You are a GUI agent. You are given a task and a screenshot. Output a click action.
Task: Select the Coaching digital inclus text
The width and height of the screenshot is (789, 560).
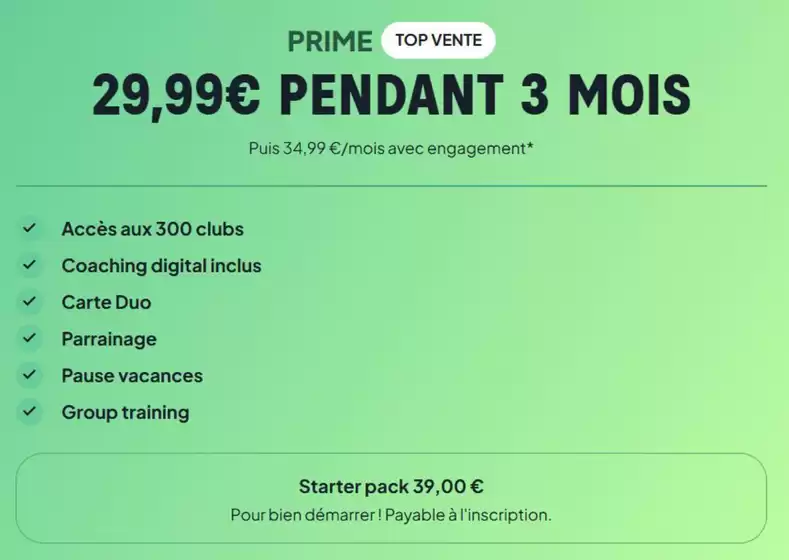161,266
